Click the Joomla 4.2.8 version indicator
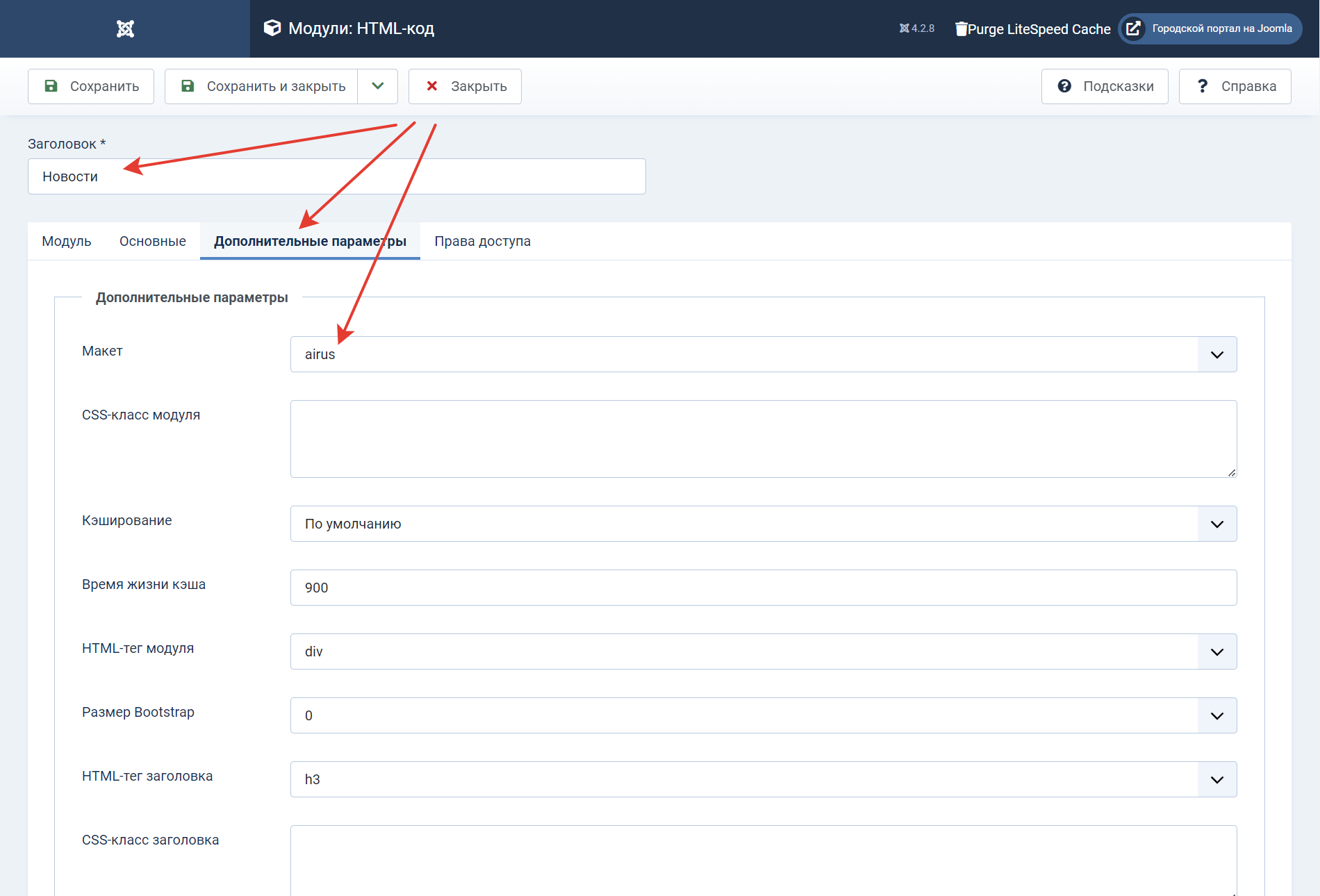Screen dimensions: 1320x896 (917, 28)
